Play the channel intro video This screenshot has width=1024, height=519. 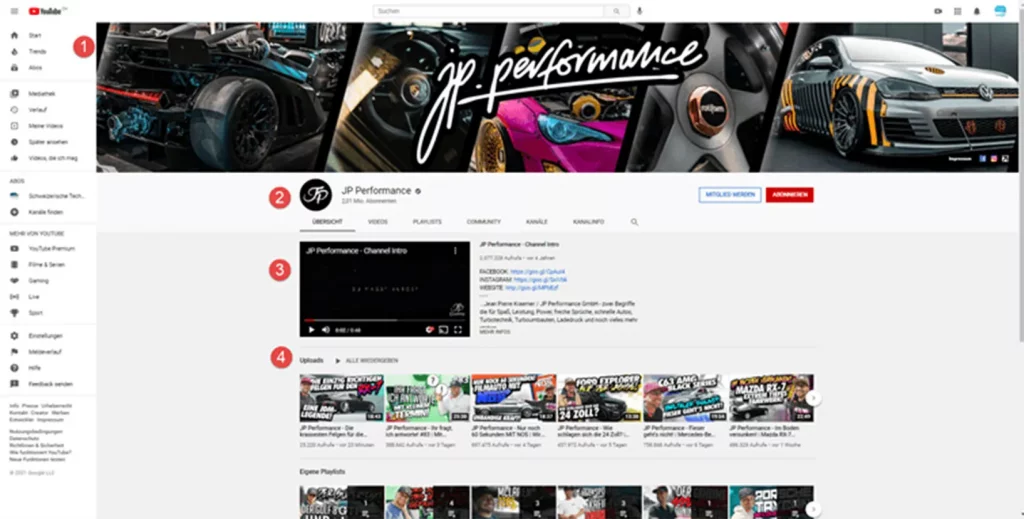(312, 330)
